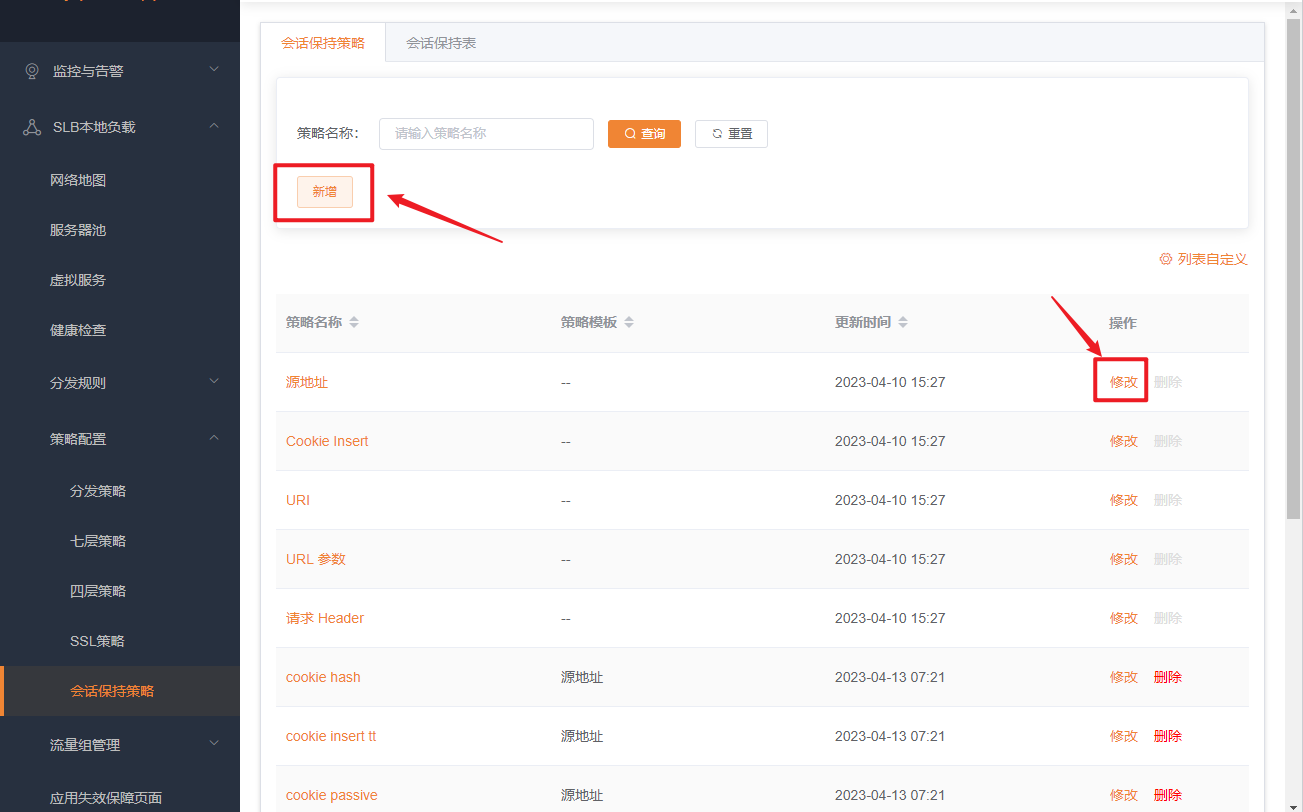Screen dimensions: 1303x812
Task: Collapse the 策略配置 submenu chevron
Action: tap(213, 438)
